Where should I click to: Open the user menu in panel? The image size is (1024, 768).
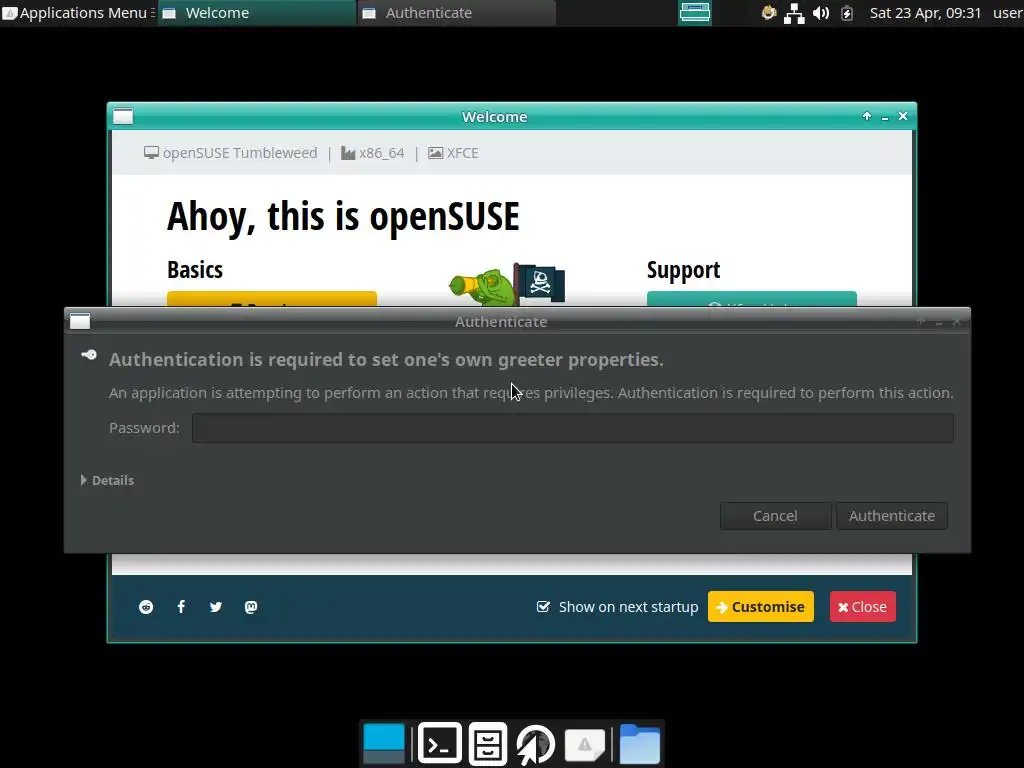pos(1008,12)
